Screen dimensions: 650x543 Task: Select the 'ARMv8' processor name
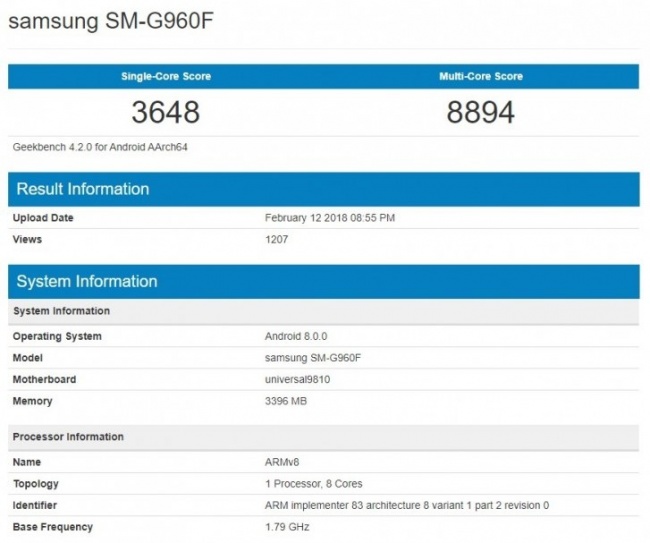click(282, 462)
